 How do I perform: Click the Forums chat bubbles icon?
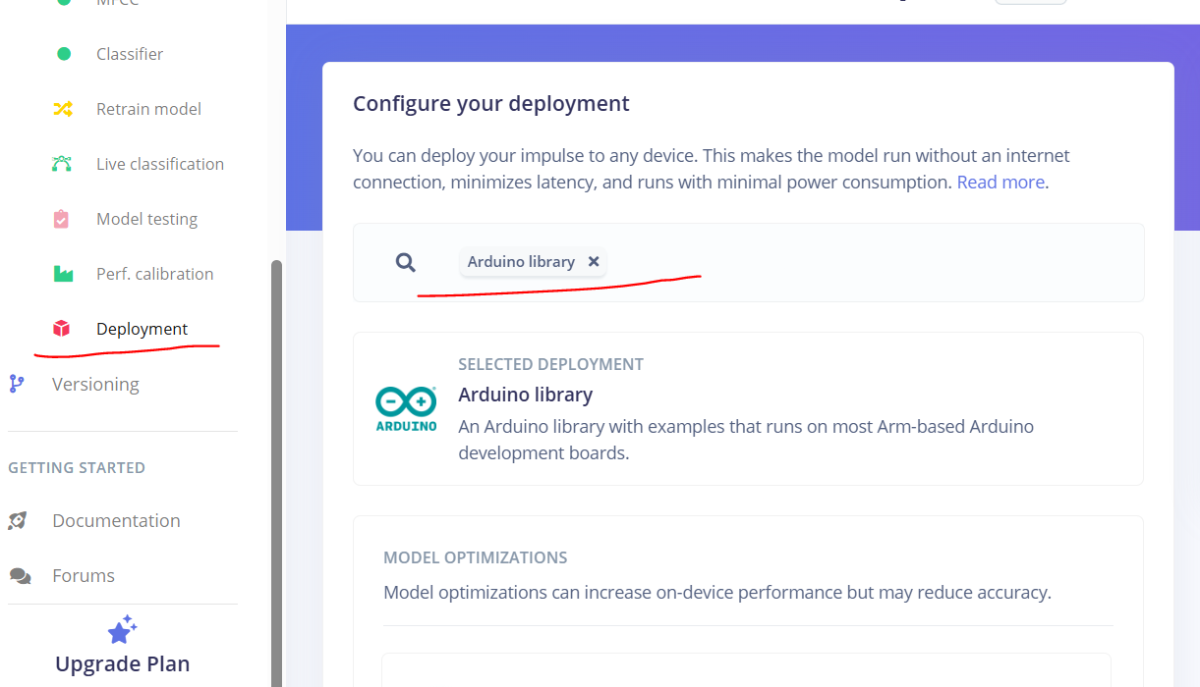point(19,576)
